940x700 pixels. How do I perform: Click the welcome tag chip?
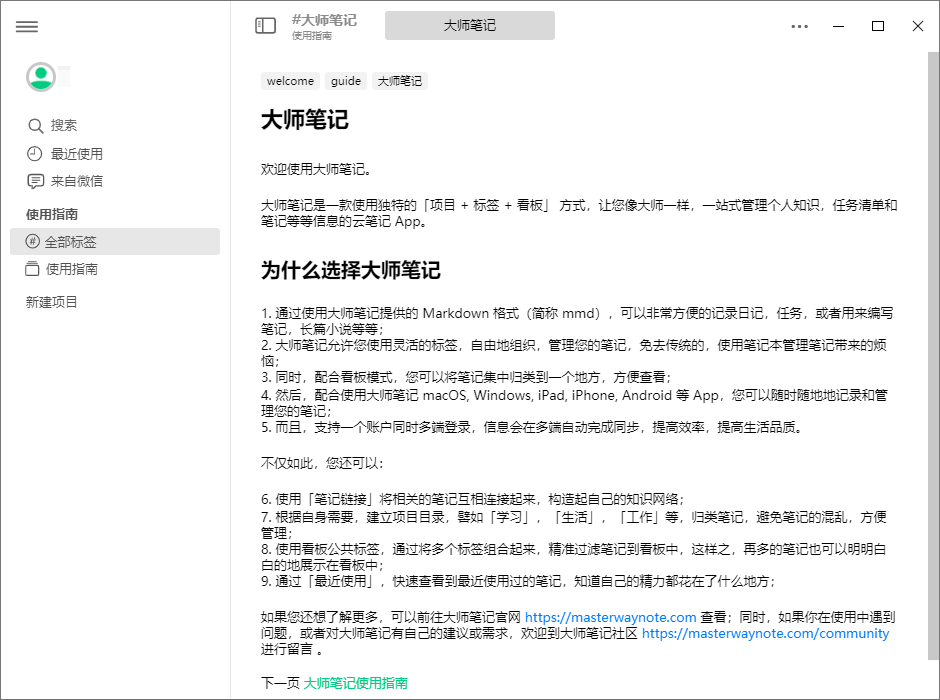pyautogui.click(x=290, y=81)
